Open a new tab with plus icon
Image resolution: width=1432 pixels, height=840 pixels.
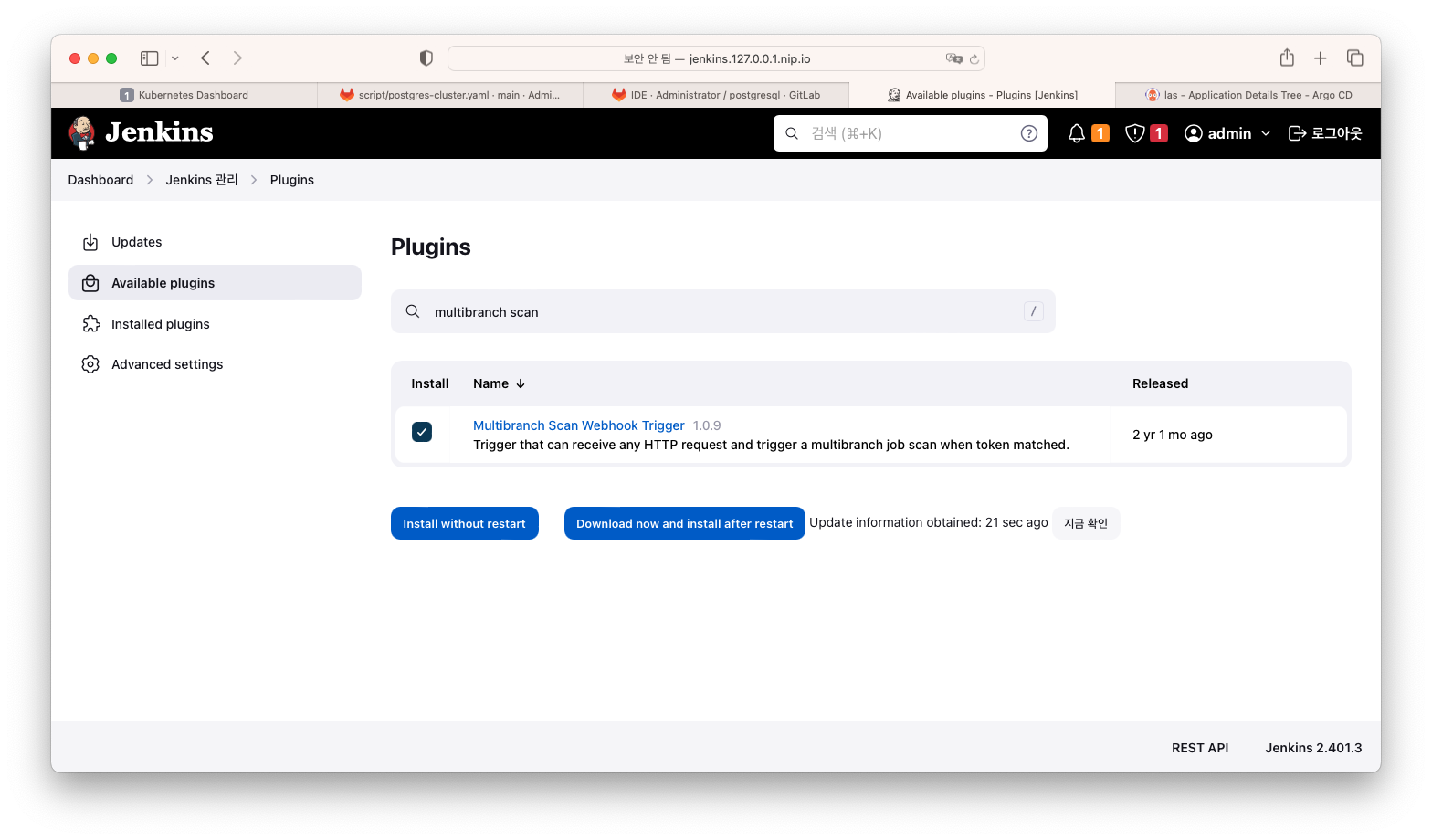[x=1321, y=58]
